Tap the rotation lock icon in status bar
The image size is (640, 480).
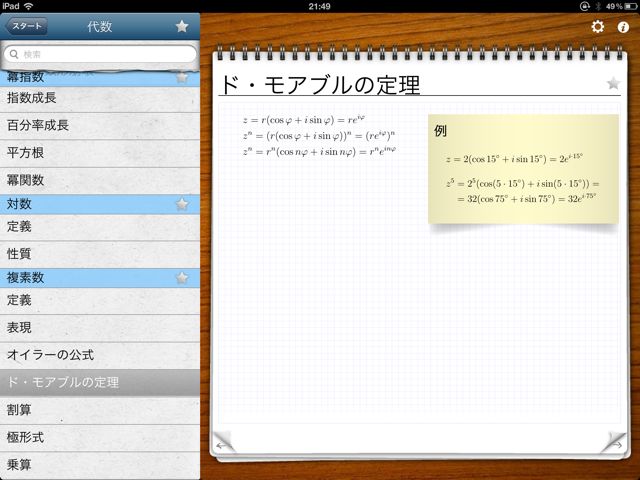584,6
